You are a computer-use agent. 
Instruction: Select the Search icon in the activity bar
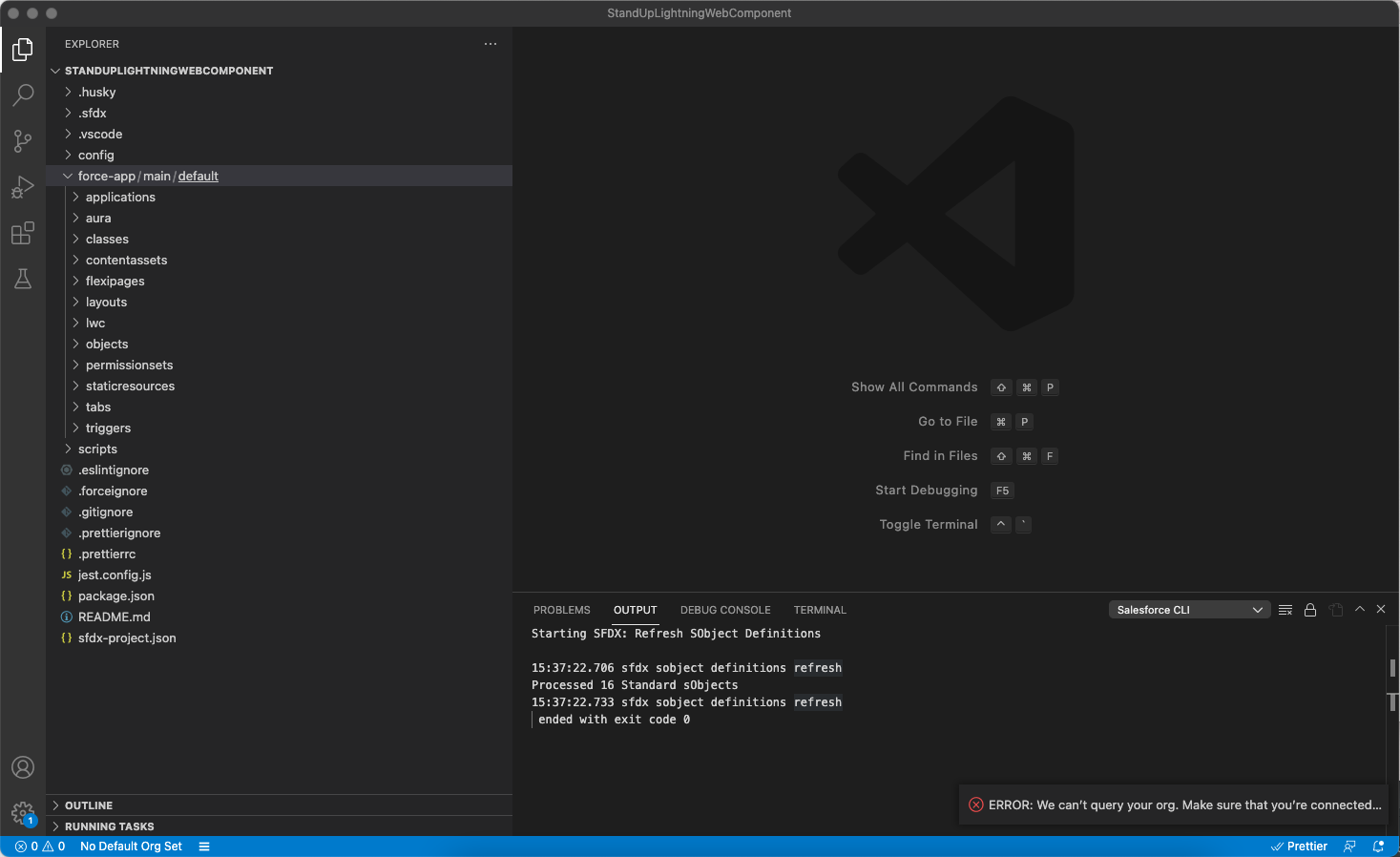click(22, 95)
